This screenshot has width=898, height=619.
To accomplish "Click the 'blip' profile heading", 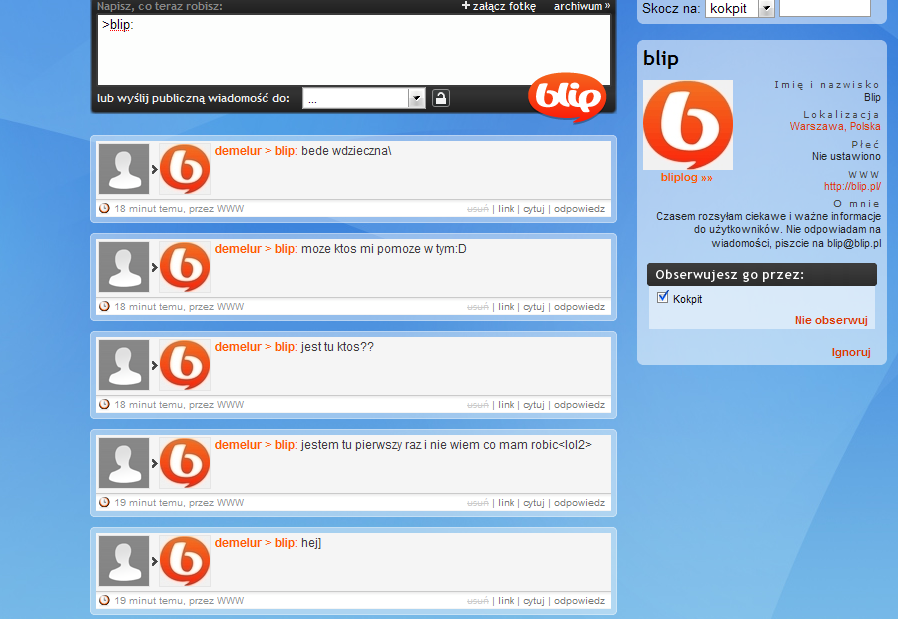I will (661, 58).
